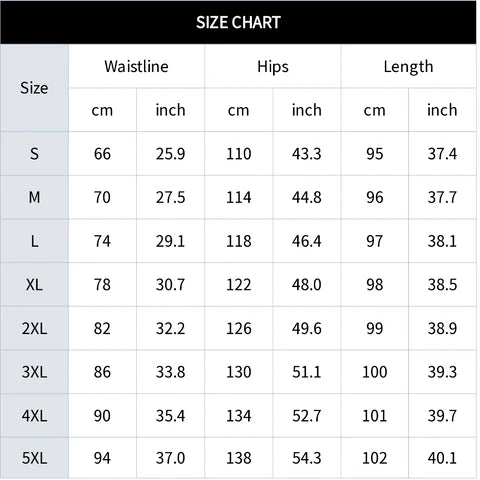Select the 2XL size row label

(34, 328)
